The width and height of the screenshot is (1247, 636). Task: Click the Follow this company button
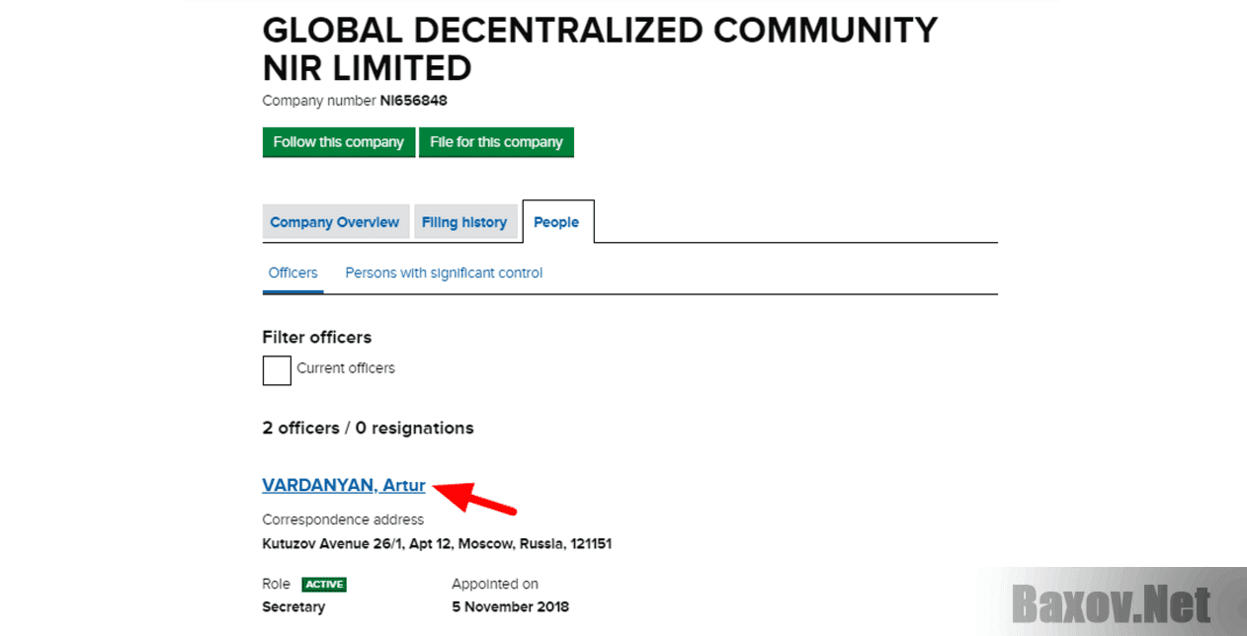point(338,142)
